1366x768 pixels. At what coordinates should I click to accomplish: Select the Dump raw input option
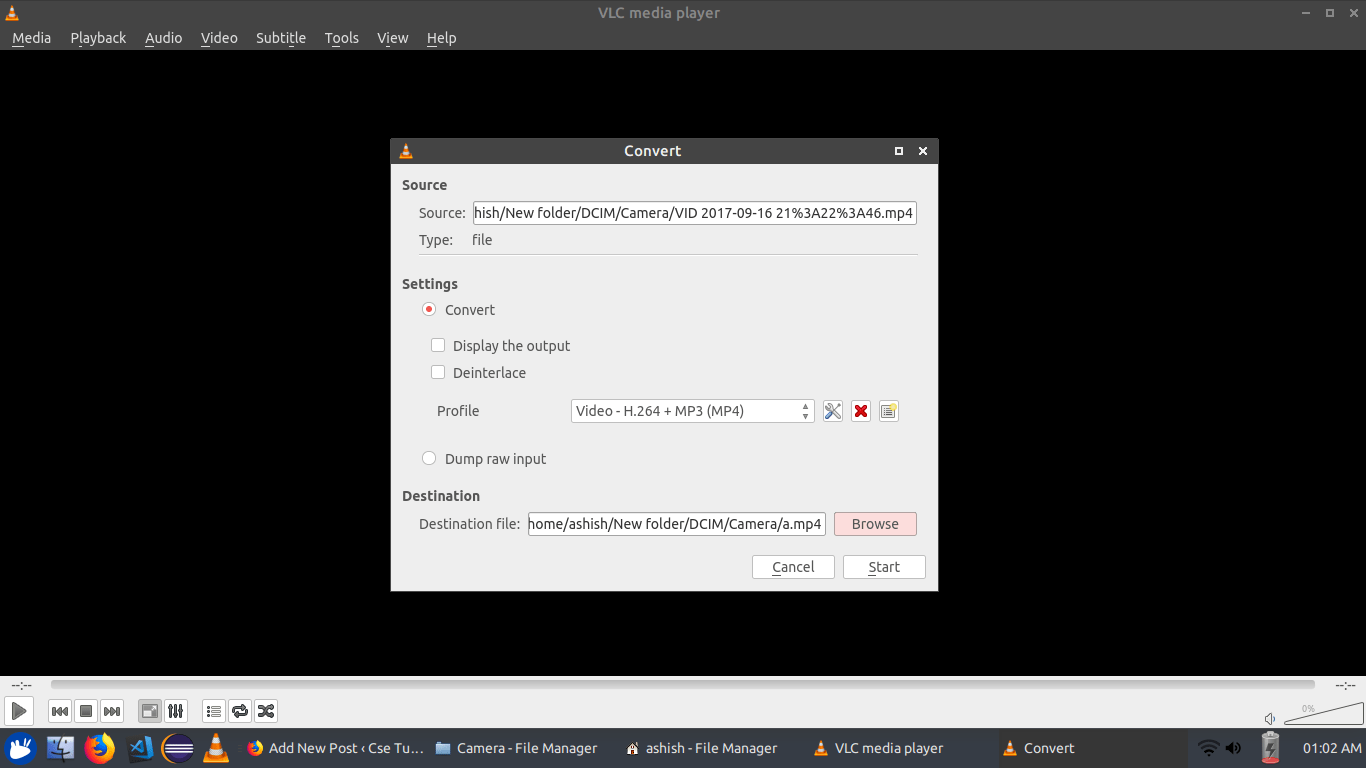coord(429,457)
